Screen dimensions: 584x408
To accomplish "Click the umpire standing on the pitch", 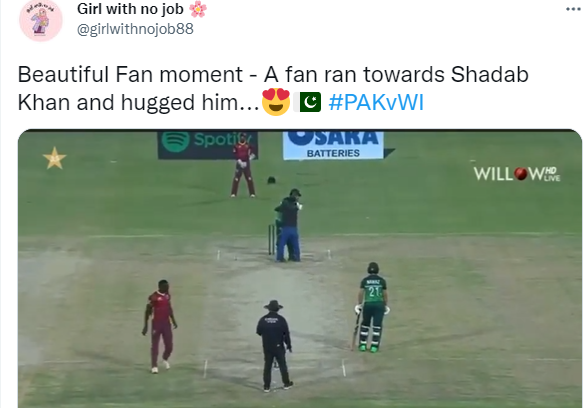I will pos(274,346).
